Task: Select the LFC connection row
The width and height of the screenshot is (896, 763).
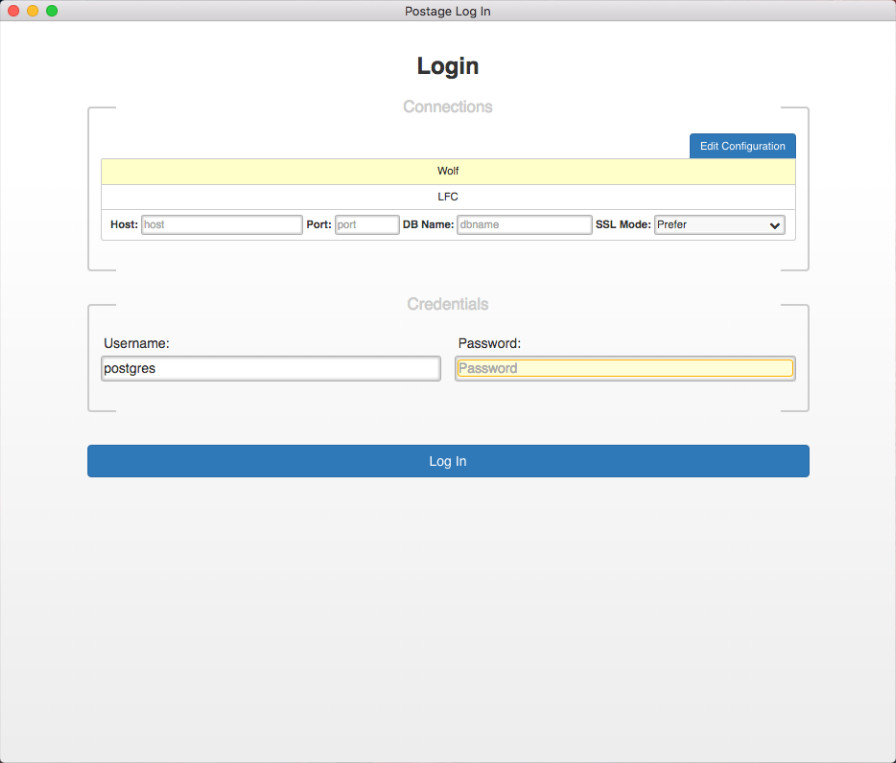Action: 448,197
